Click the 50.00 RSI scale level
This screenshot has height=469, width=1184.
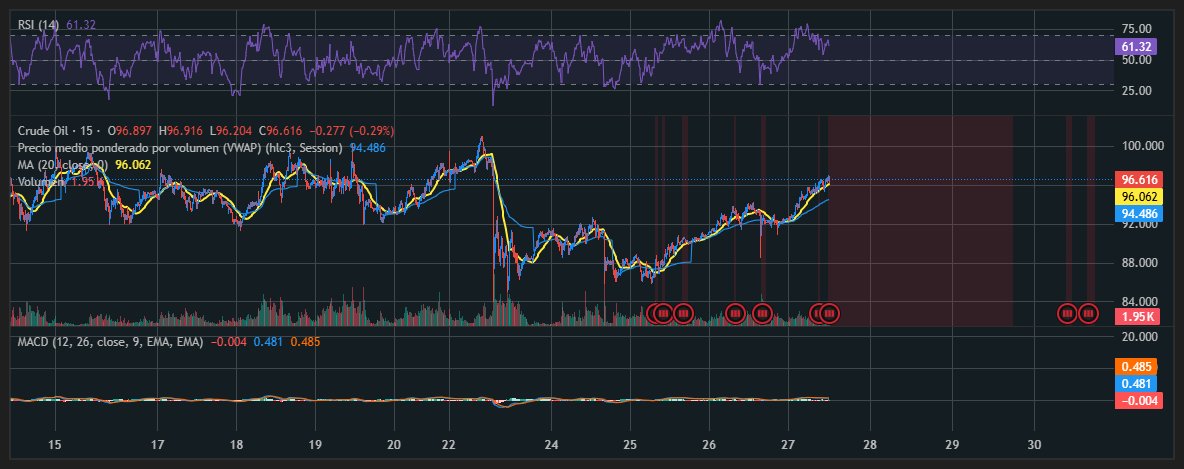point(1136,60)
